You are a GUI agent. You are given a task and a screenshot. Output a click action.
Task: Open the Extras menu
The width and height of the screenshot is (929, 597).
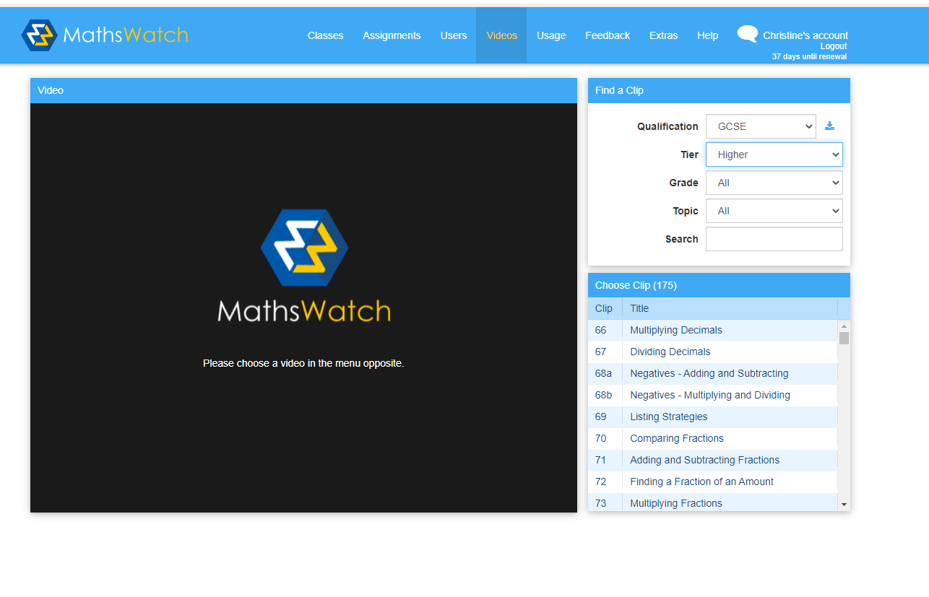663,36
